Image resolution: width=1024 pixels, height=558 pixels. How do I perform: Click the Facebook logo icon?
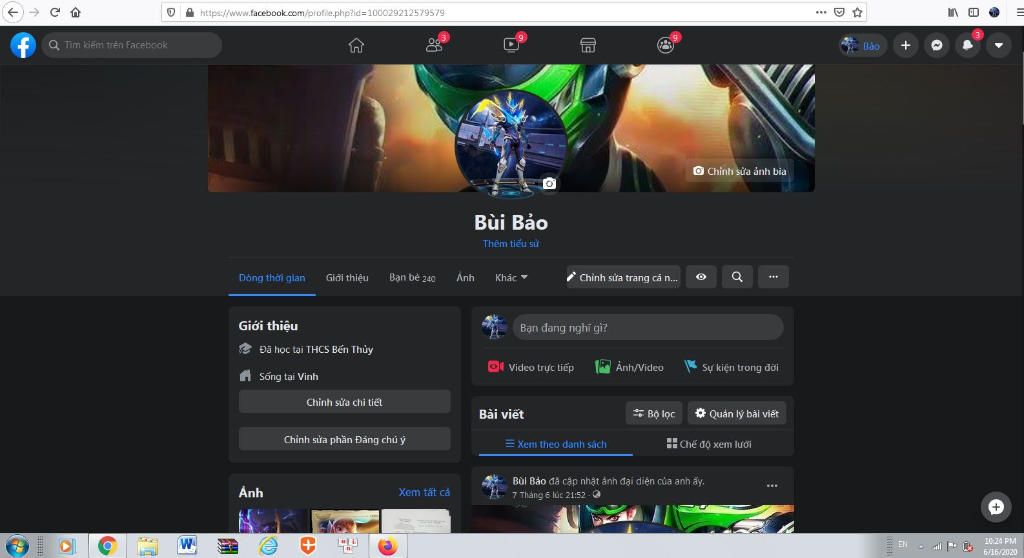23,45
